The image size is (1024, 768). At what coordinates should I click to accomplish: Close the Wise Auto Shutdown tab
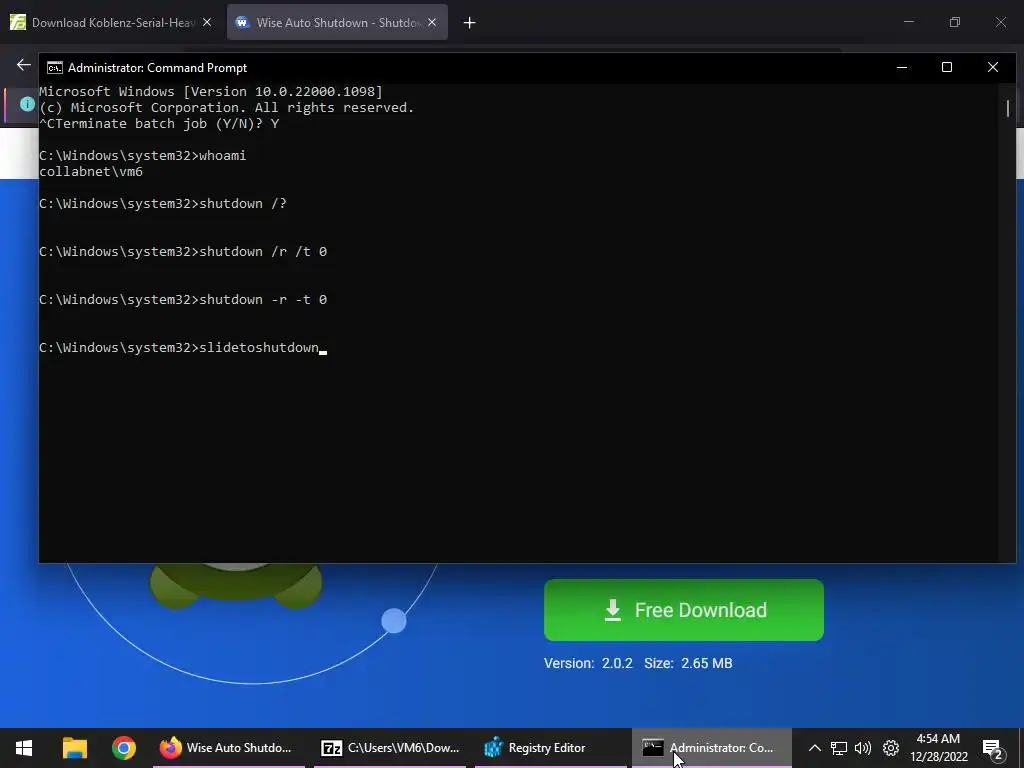[x=432, y=22]
